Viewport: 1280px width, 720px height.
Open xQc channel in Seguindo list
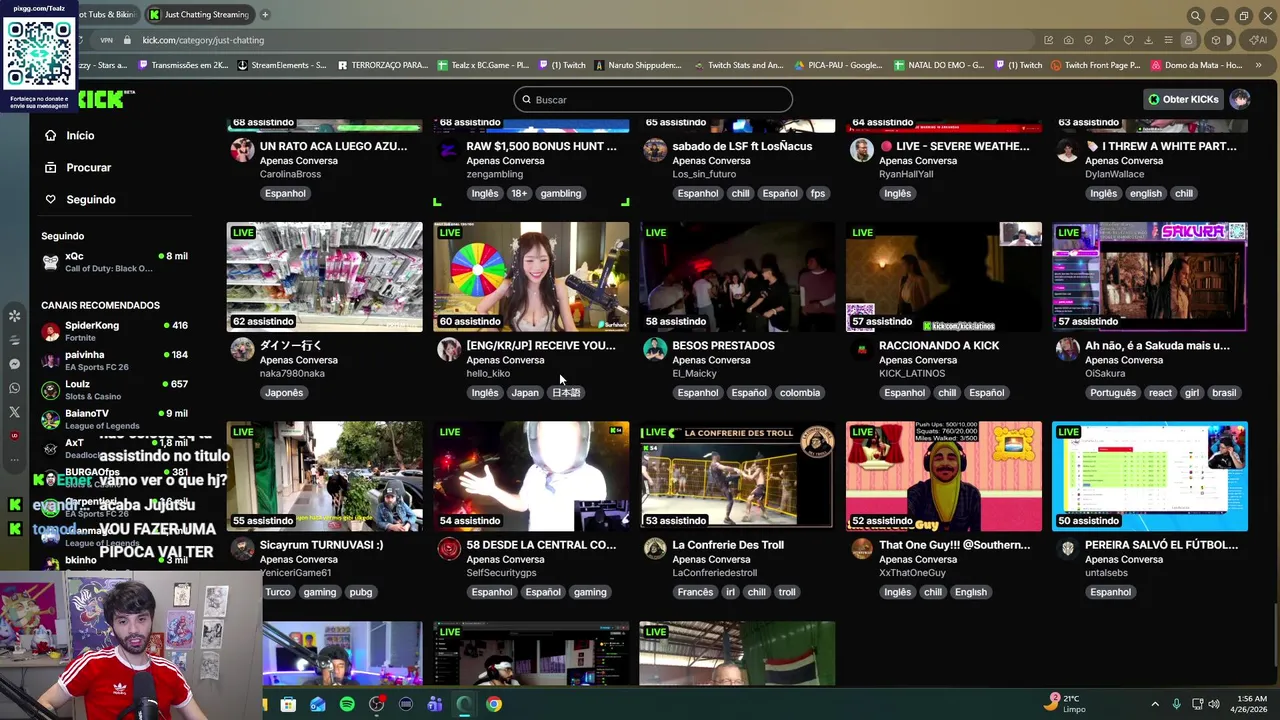pyautogui.click(x=114, y=262)
